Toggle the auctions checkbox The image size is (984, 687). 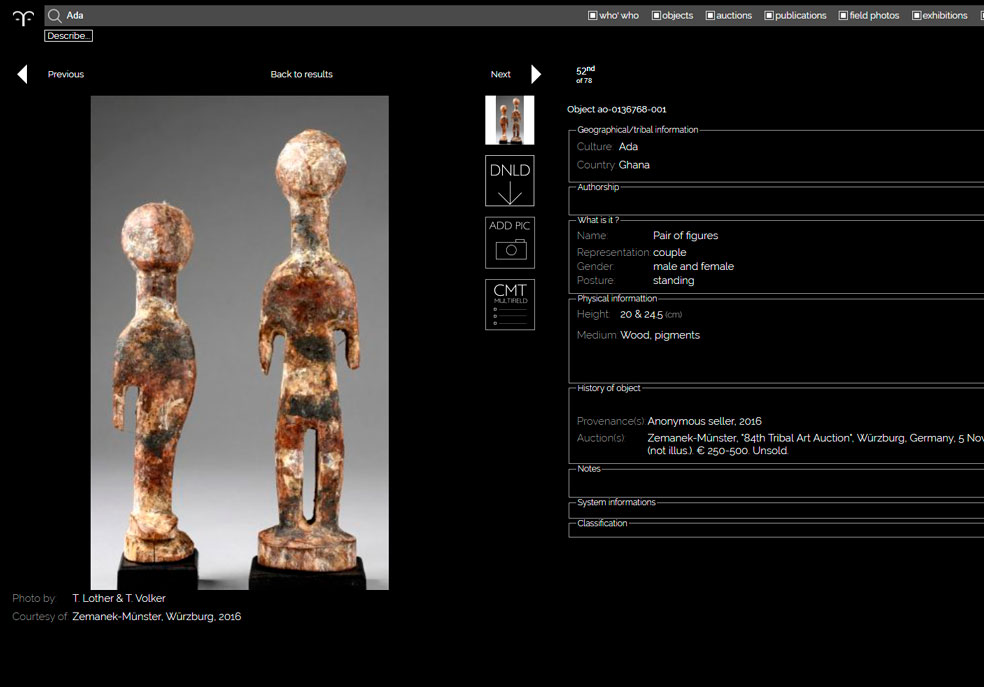pyautogui.click(x=710, y=16)
